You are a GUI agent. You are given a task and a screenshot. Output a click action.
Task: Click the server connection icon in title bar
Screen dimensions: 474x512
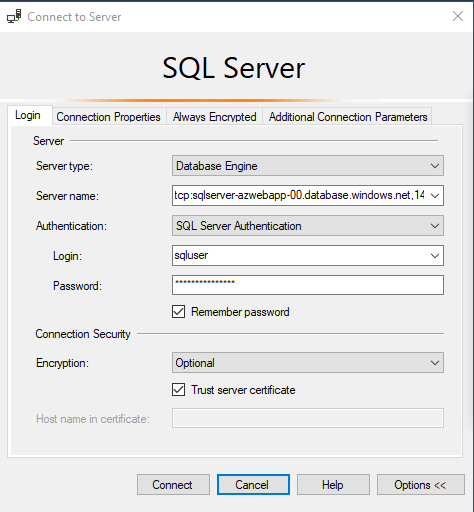pos(14,16)
